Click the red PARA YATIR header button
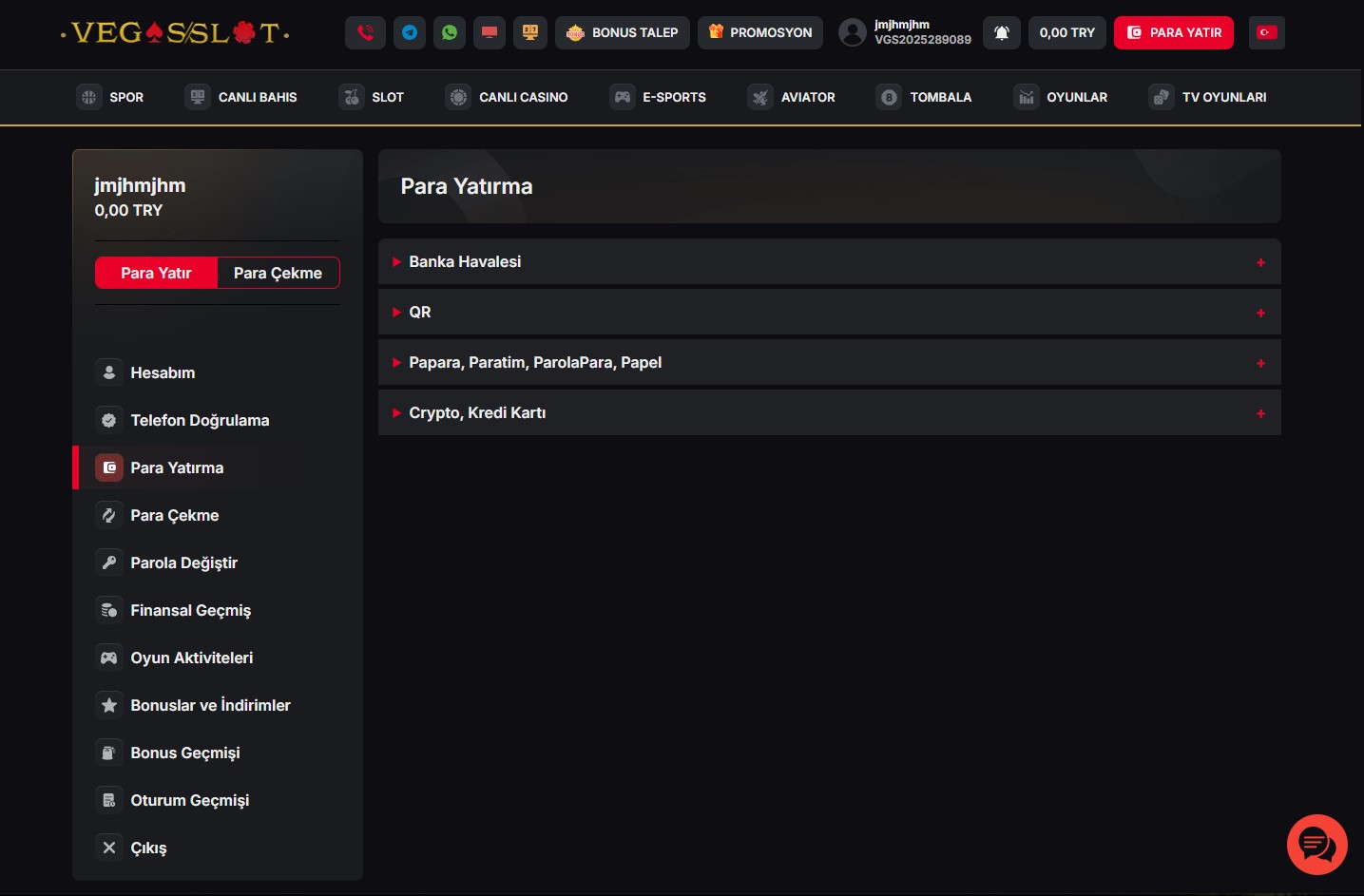 coord(1174,32)
